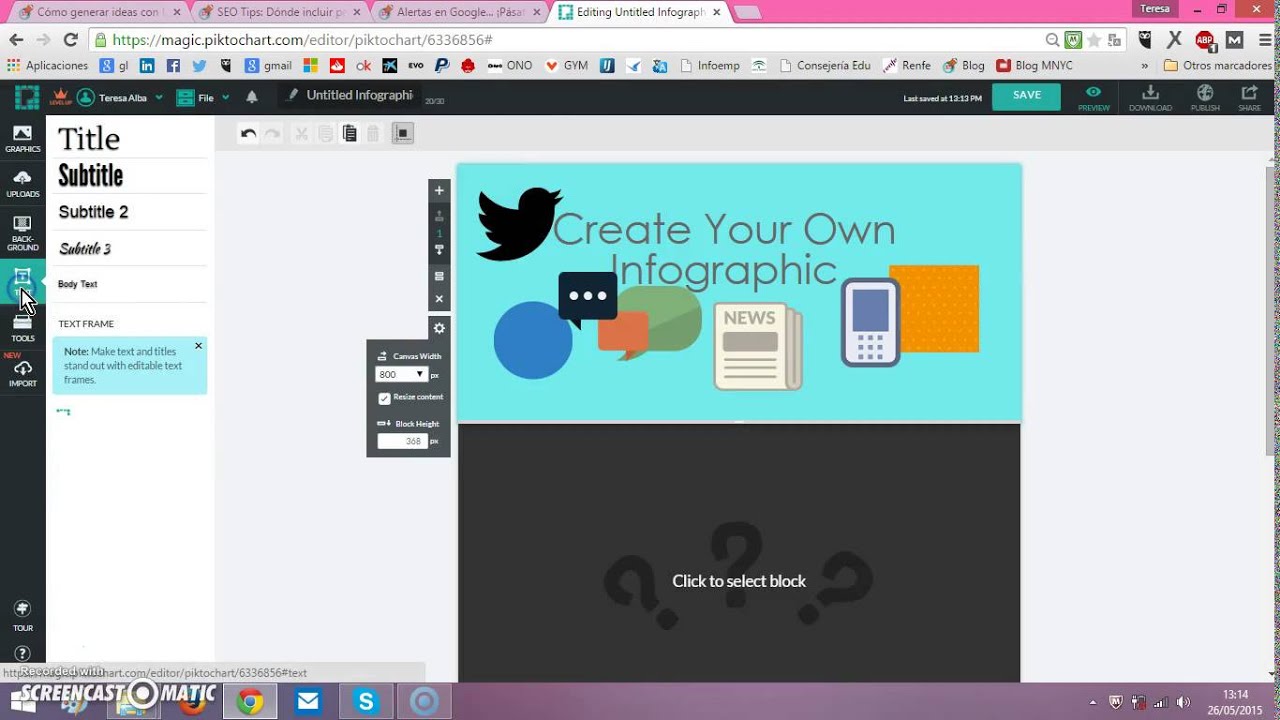
Task: Delete selected element with trash icon
Action: pos(373,133)
